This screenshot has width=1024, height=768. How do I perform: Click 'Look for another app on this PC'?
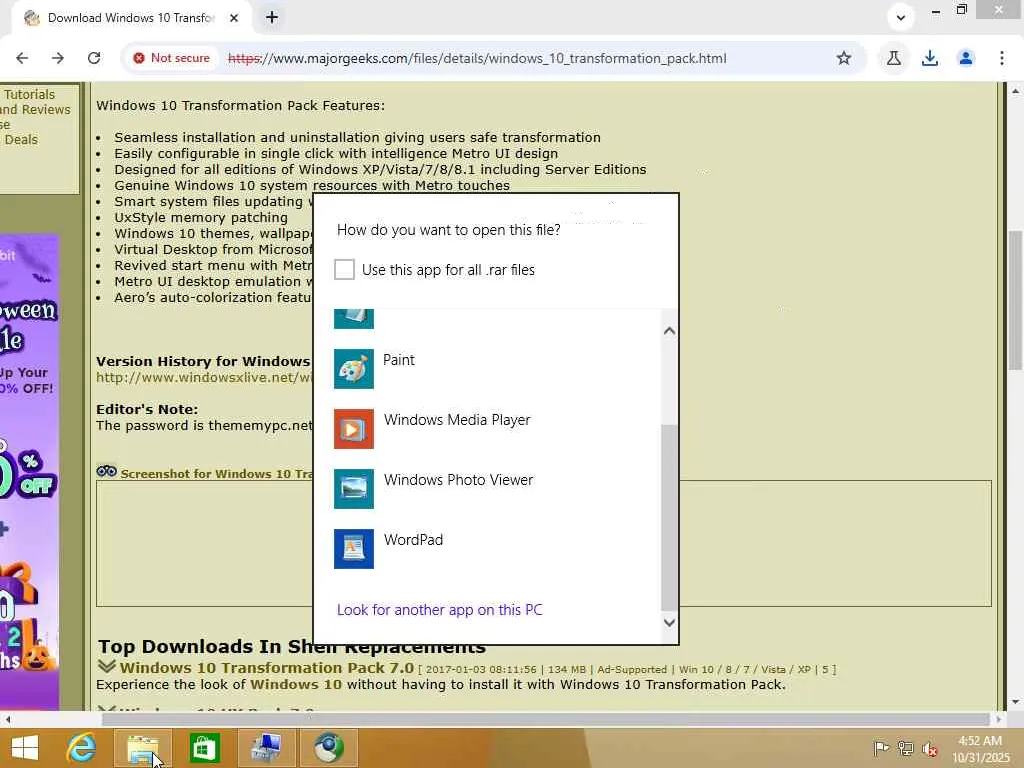440,609
